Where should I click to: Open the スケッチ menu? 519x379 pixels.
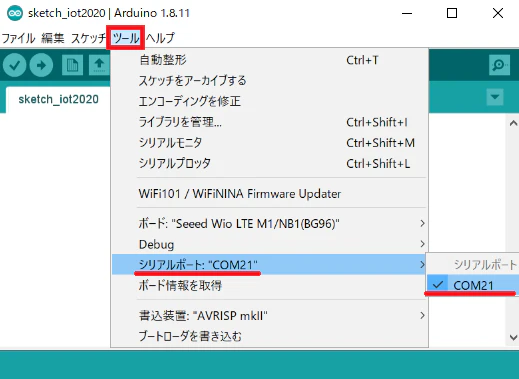(88, 38)
